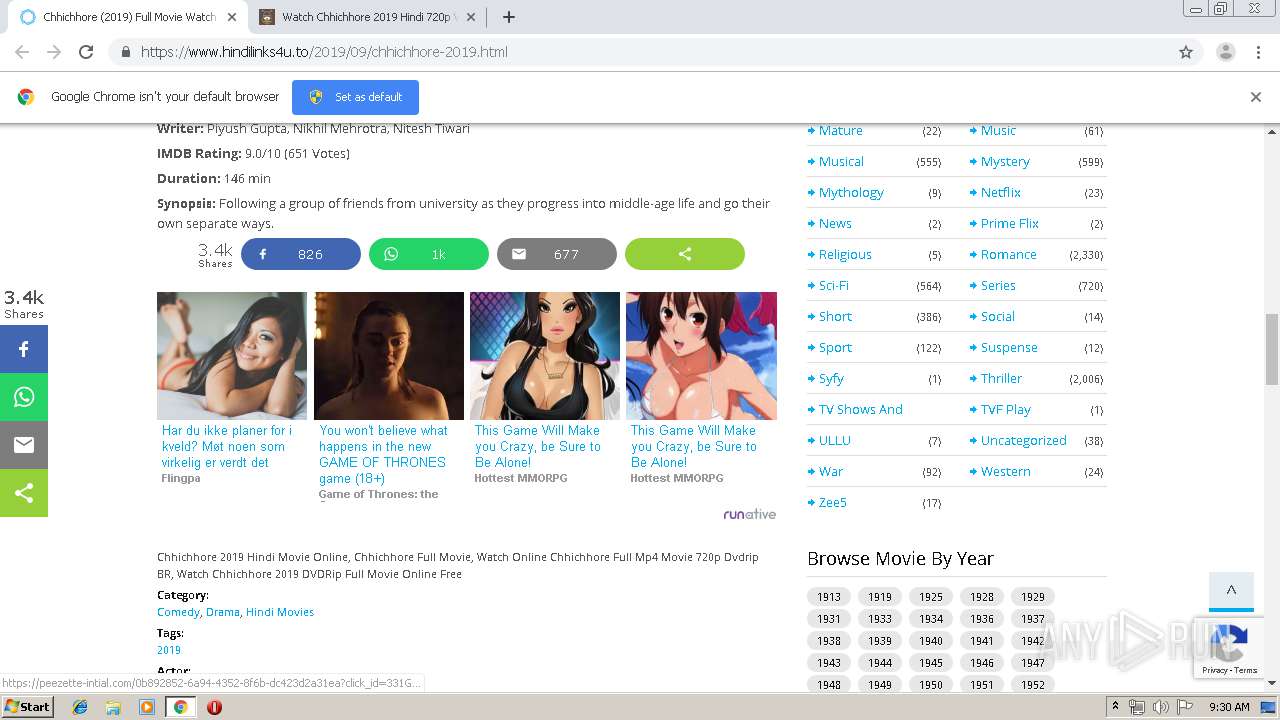
Task: Browse the Mystery genre
Action: pyautogui.click(x=1005, y=162)
